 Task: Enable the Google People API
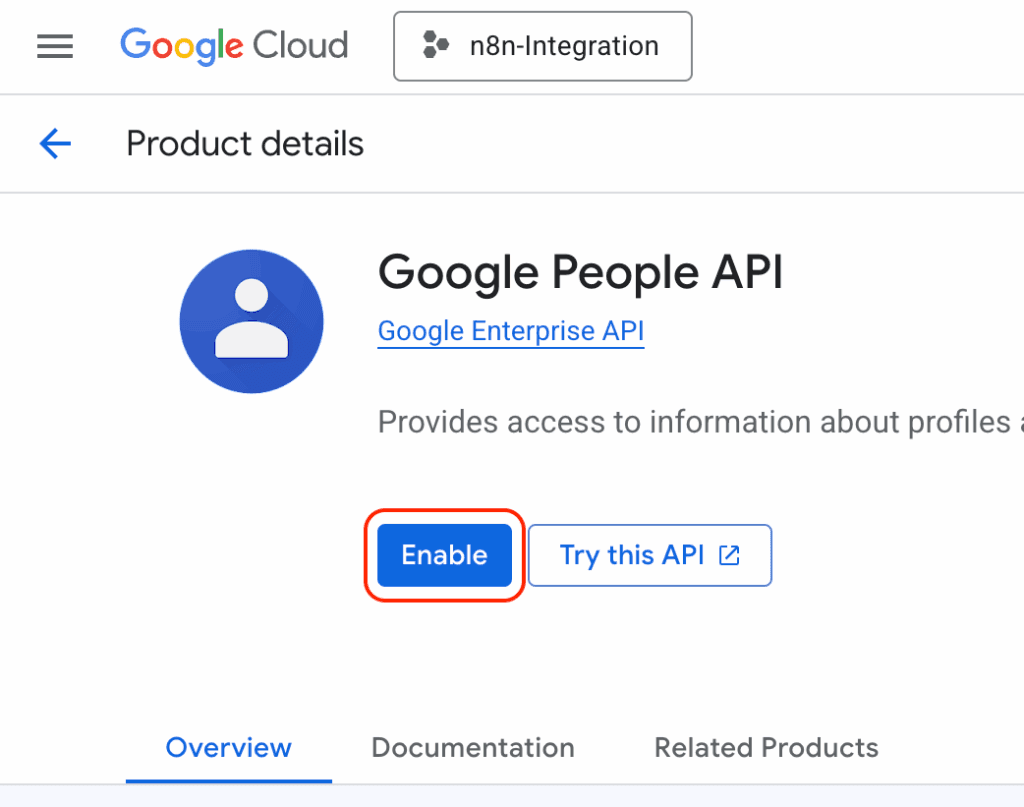443,555
